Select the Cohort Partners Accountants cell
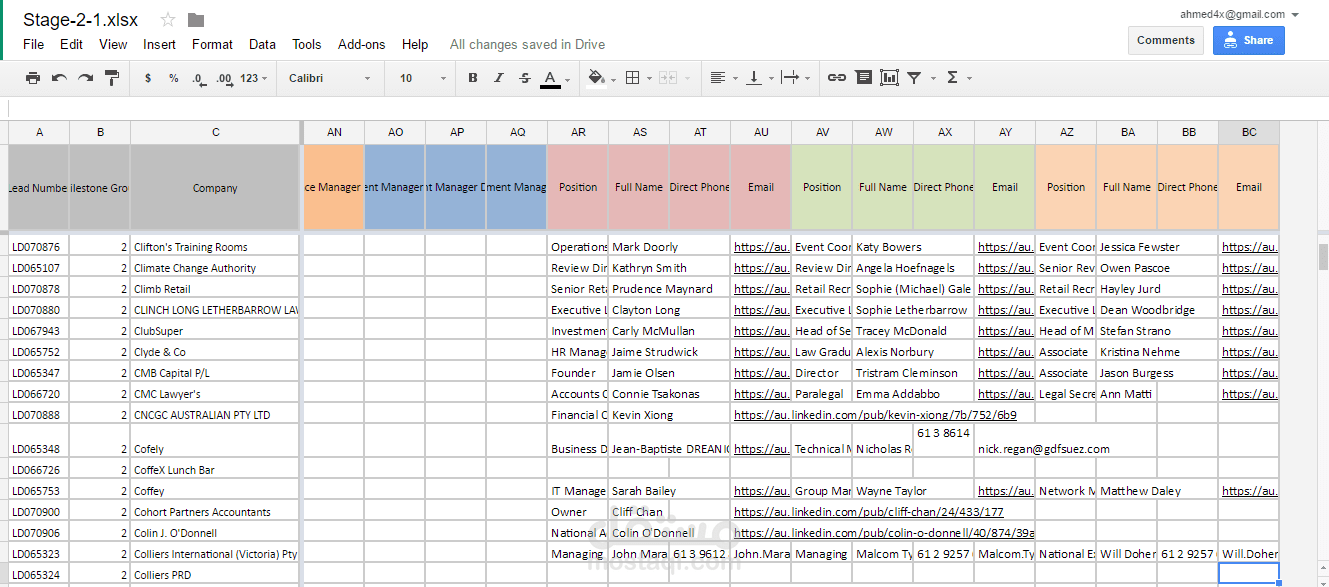Screen dimensions: 1329x587 point(215,512)
